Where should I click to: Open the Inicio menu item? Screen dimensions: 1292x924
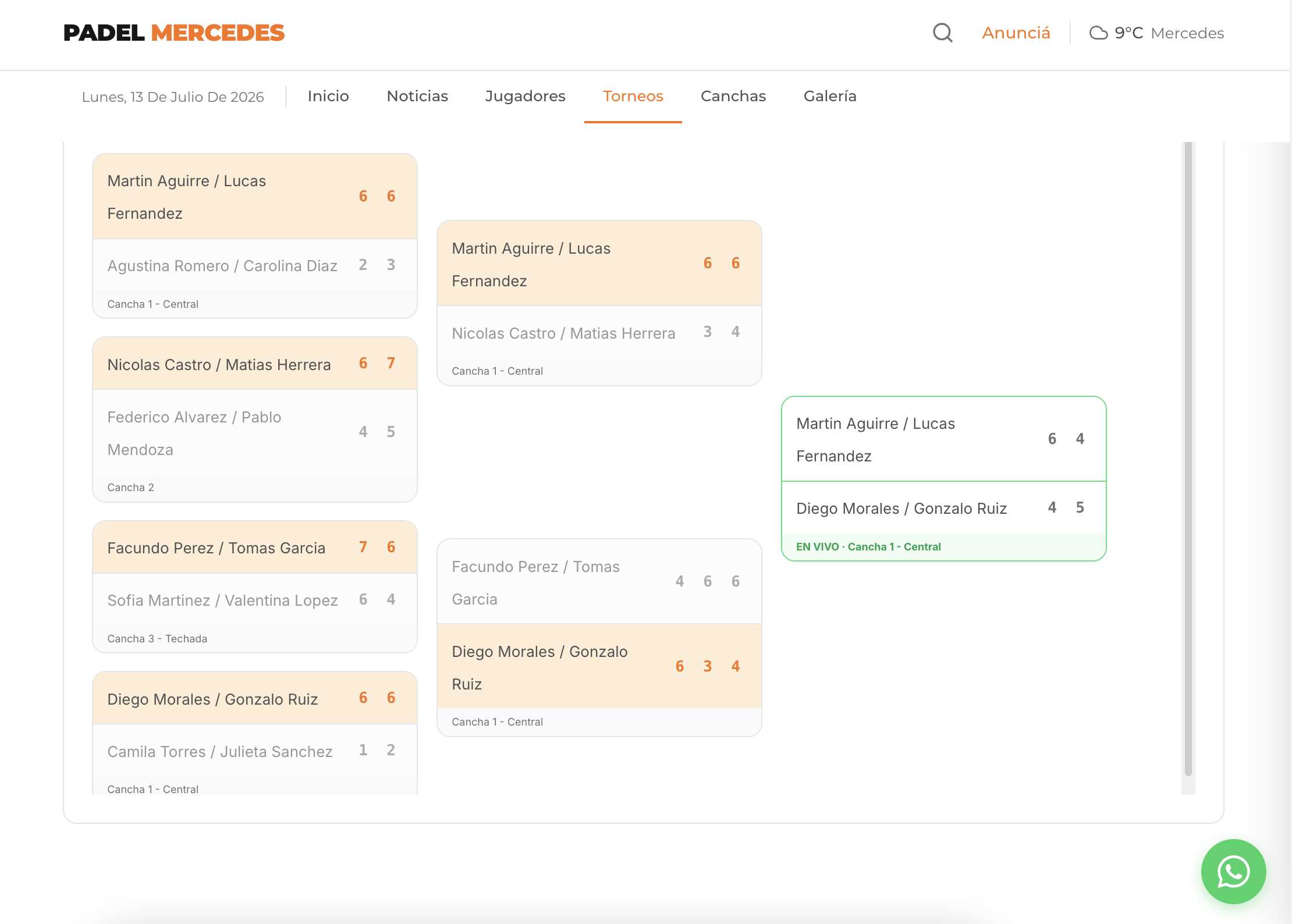click(x=328, y=96)
